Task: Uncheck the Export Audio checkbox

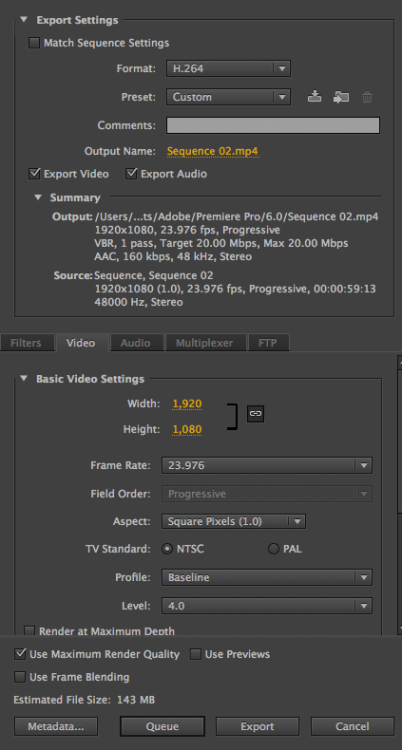Action: coord(131,174)
